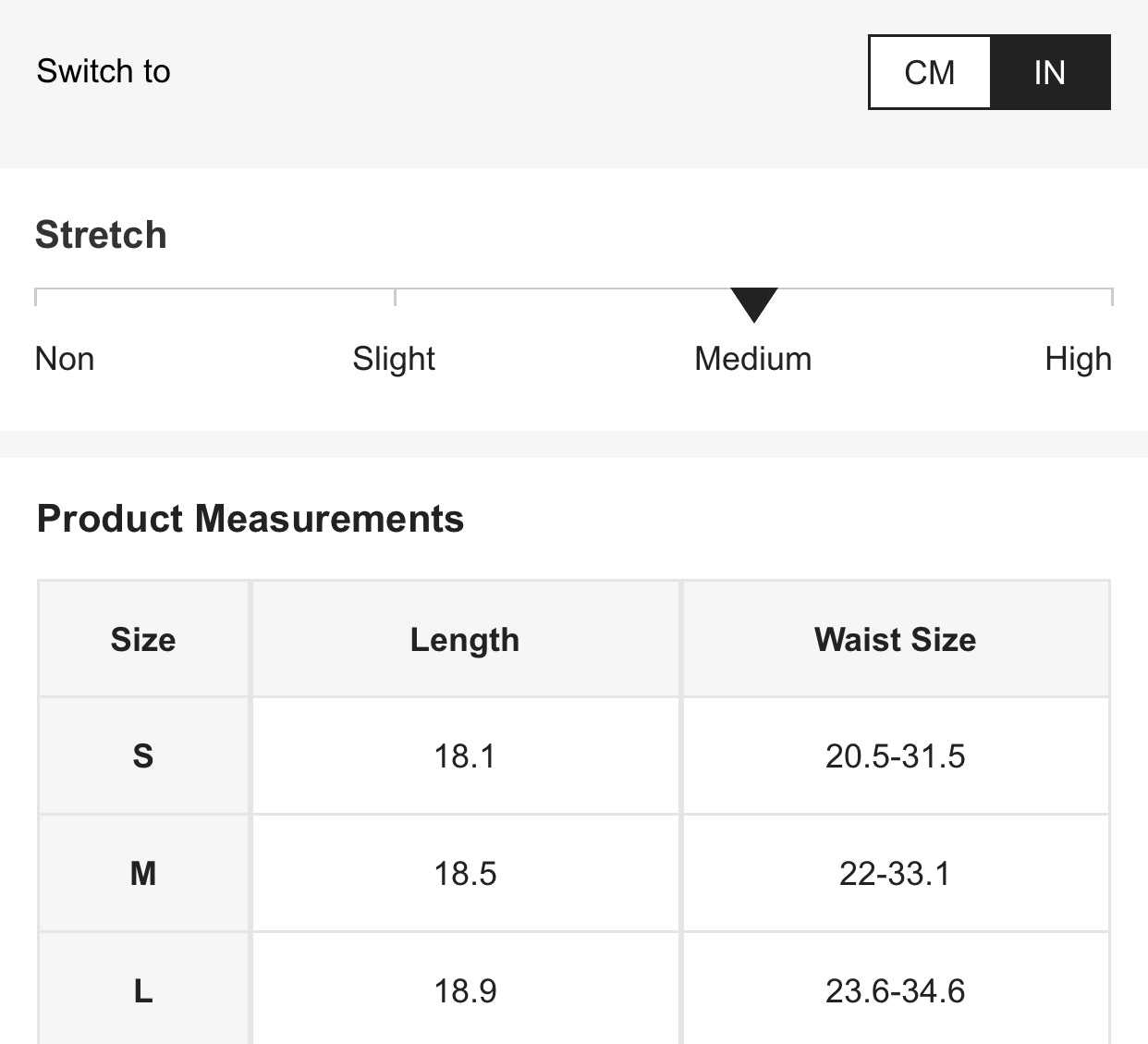Click the Slight stretch level label
The height and width of the screenshot is (1044, 1148).
point(394,359)
